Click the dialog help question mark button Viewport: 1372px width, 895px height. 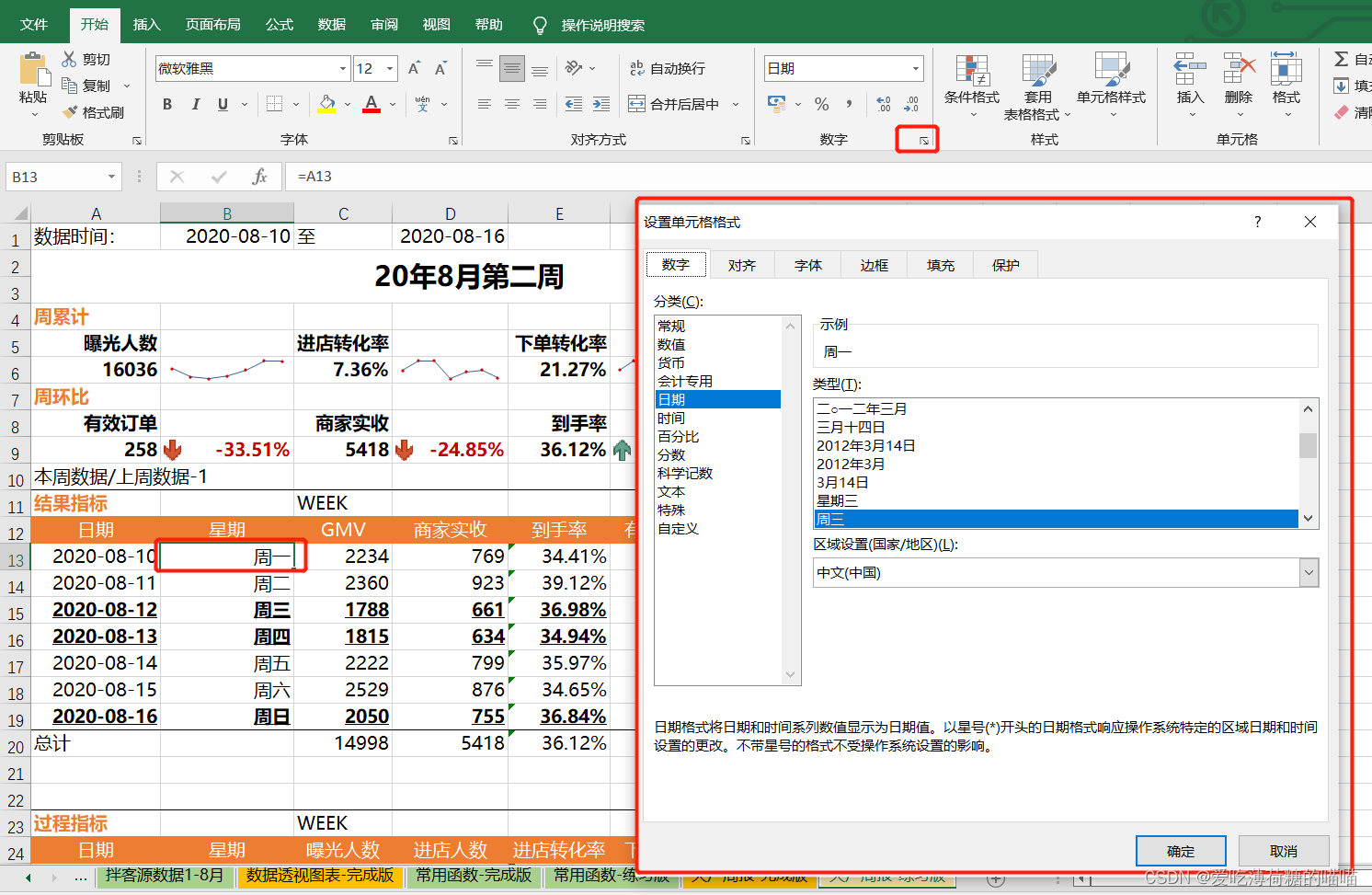[1257, 222]
